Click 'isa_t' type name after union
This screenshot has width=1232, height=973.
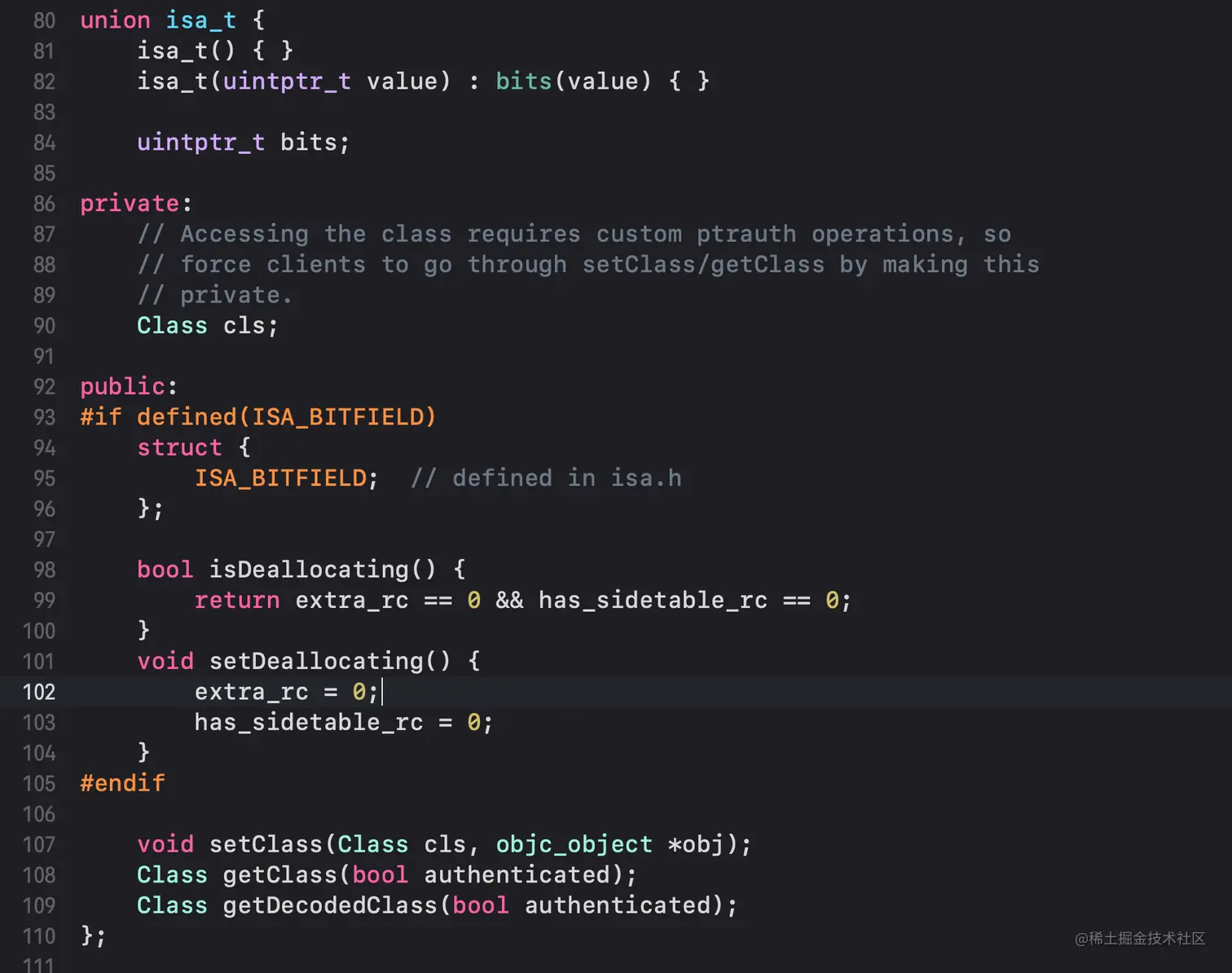point(201,20)
